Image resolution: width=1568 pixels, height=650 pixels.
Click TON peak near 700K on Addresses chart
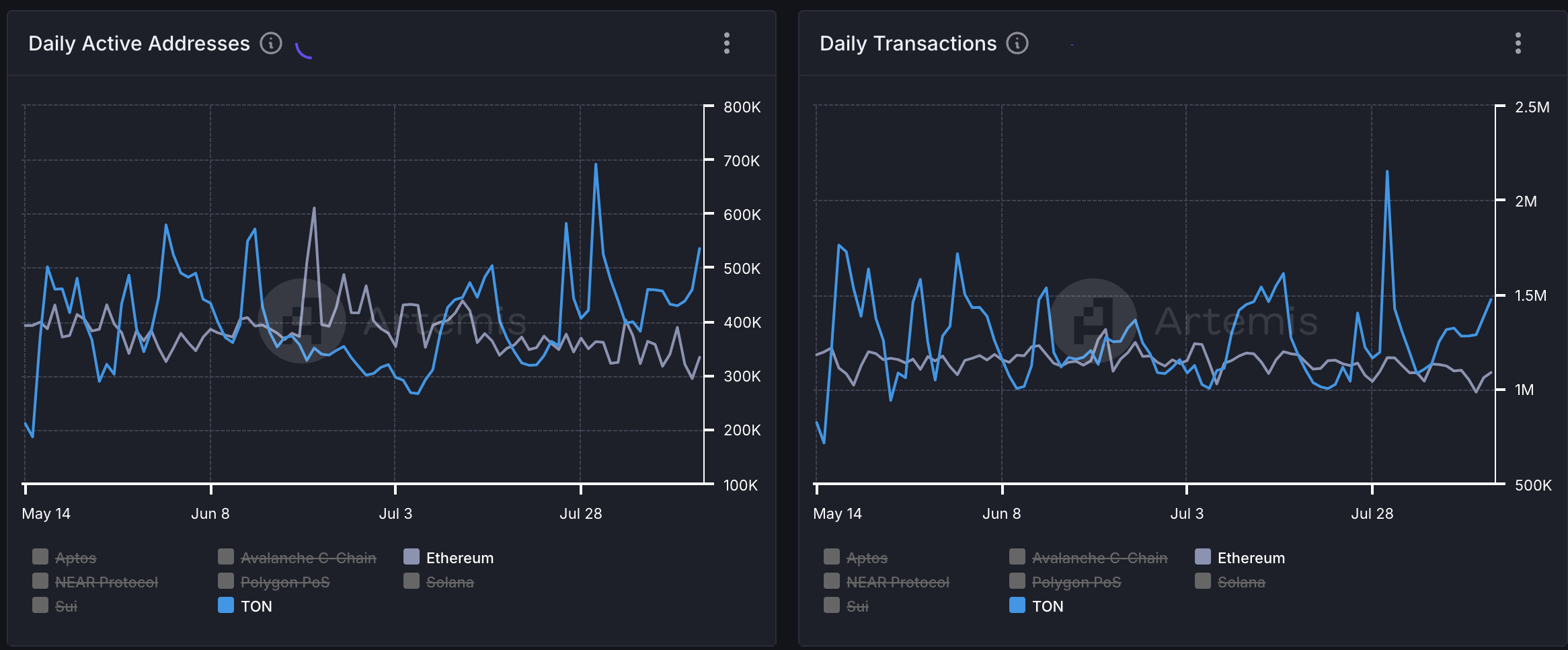(596, 164)
